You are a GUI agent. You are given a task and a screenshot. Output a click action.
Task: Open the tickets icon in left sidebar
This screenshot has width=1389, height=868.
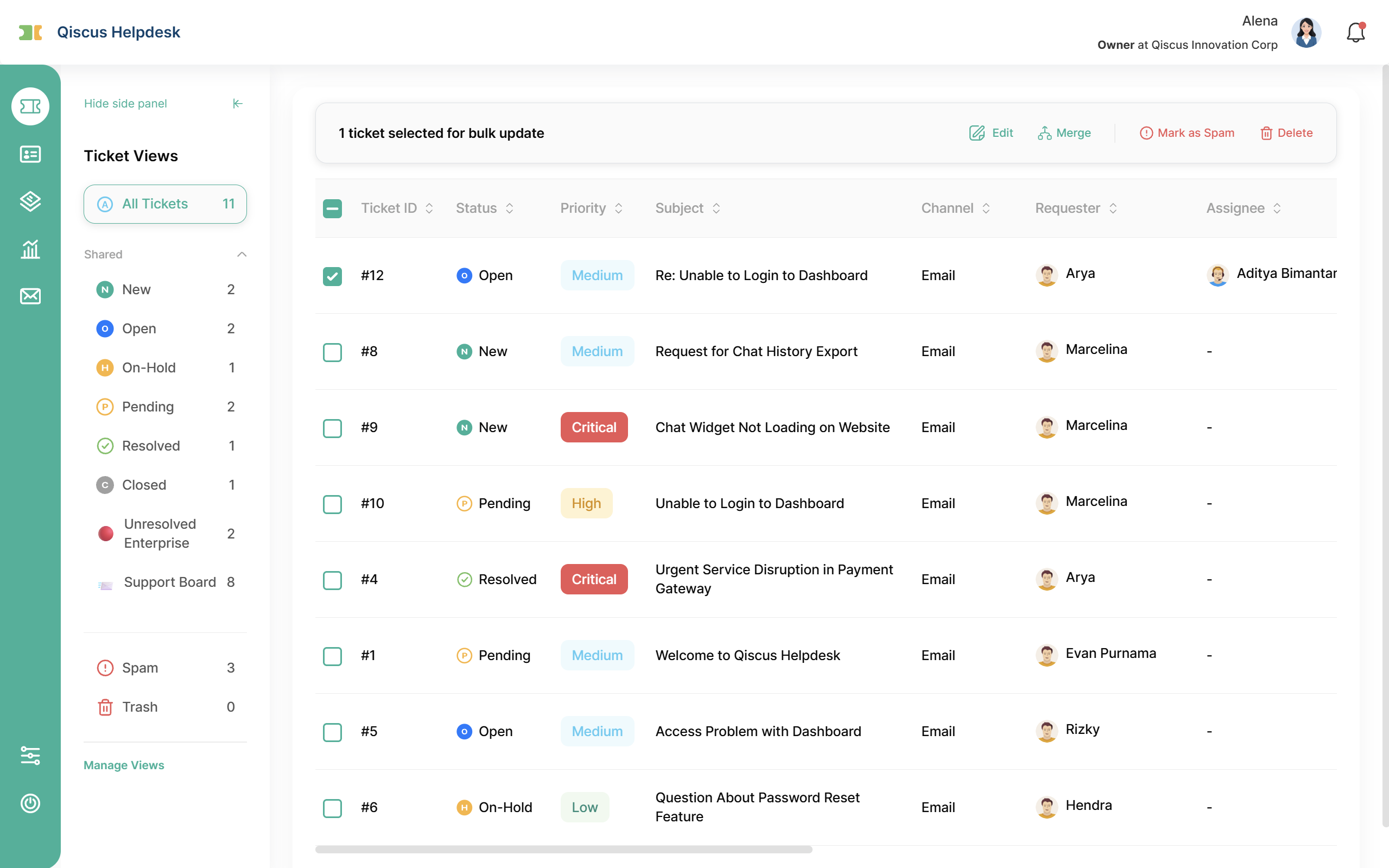[x=30, y=106]
